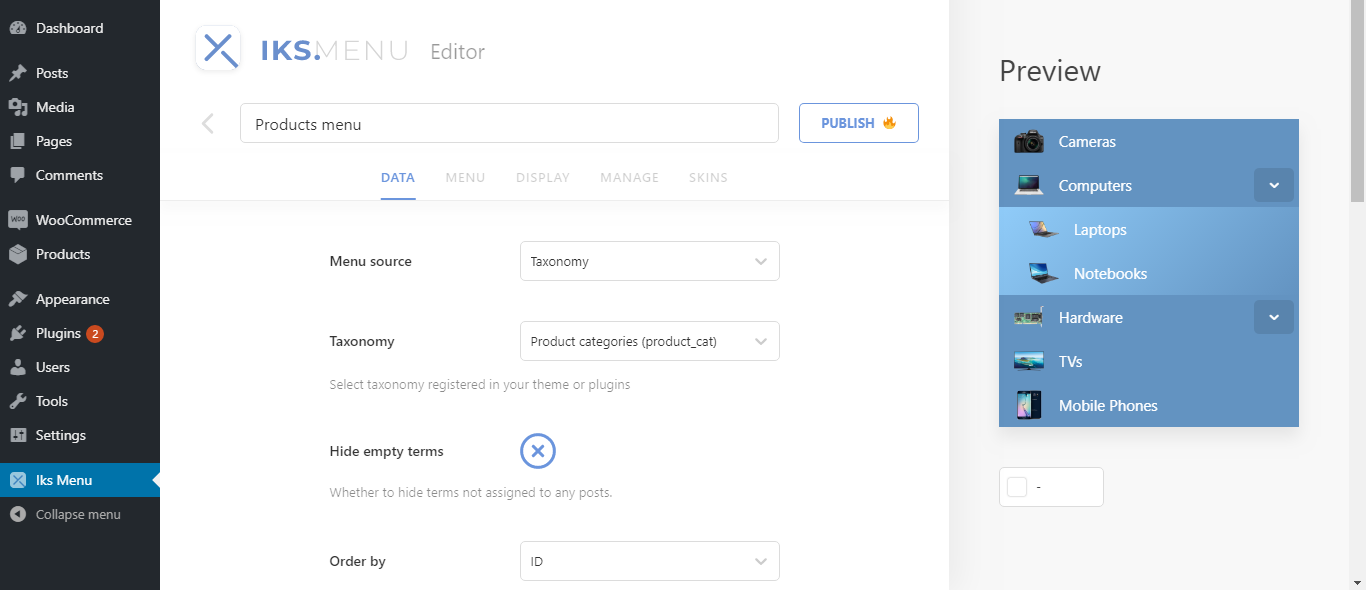The height and width of the screenshot is (590, 1366).
Task: Open Laptops item in the preview menu
Action: click(x=1100, y=230)
